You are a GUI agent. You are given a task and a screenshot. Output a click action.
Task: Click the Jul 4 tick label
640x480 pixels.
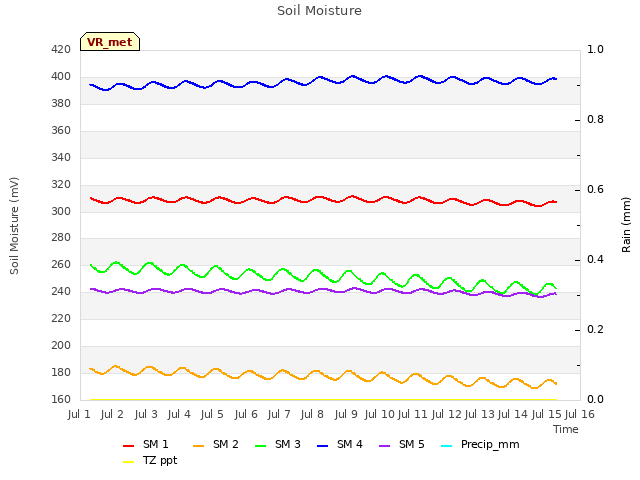(179, 414)
